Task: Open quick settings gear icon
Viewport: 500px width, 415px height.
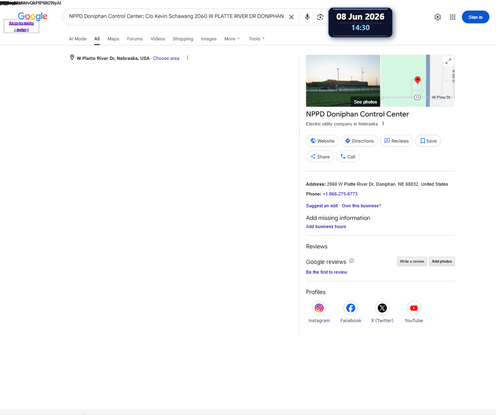Action: coord(437,17)
